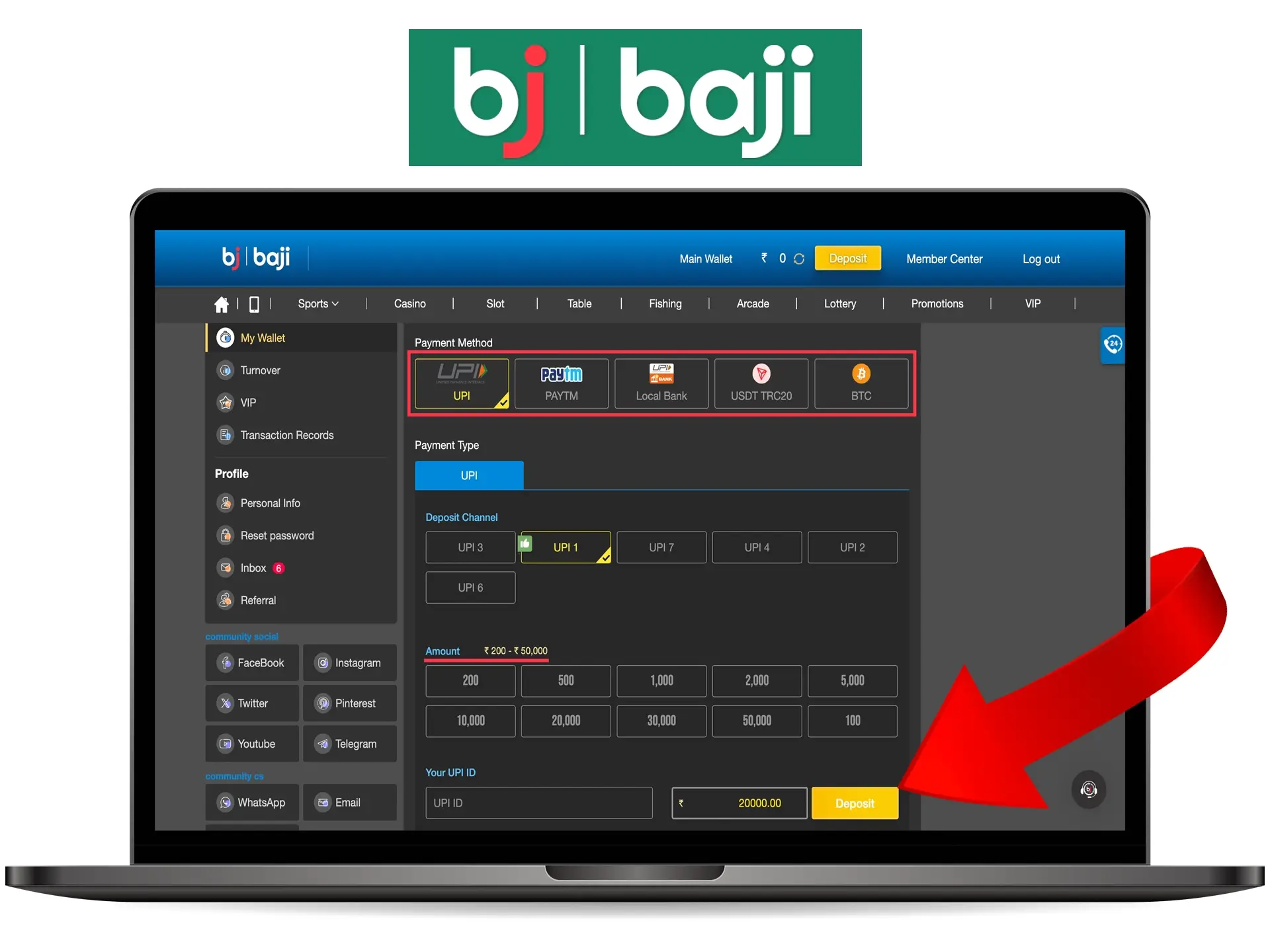Select UPI 7 deposit channel

[x=660, y=547]
